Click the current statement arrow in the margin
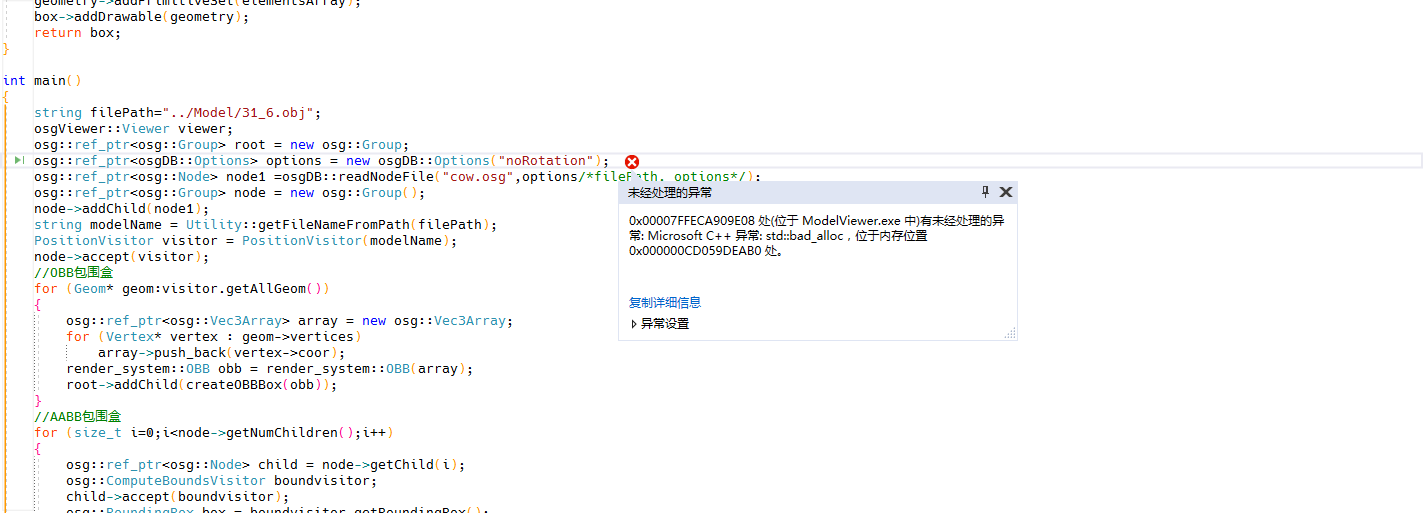Screen dimensions: 1423x513 tap(20, 160)
